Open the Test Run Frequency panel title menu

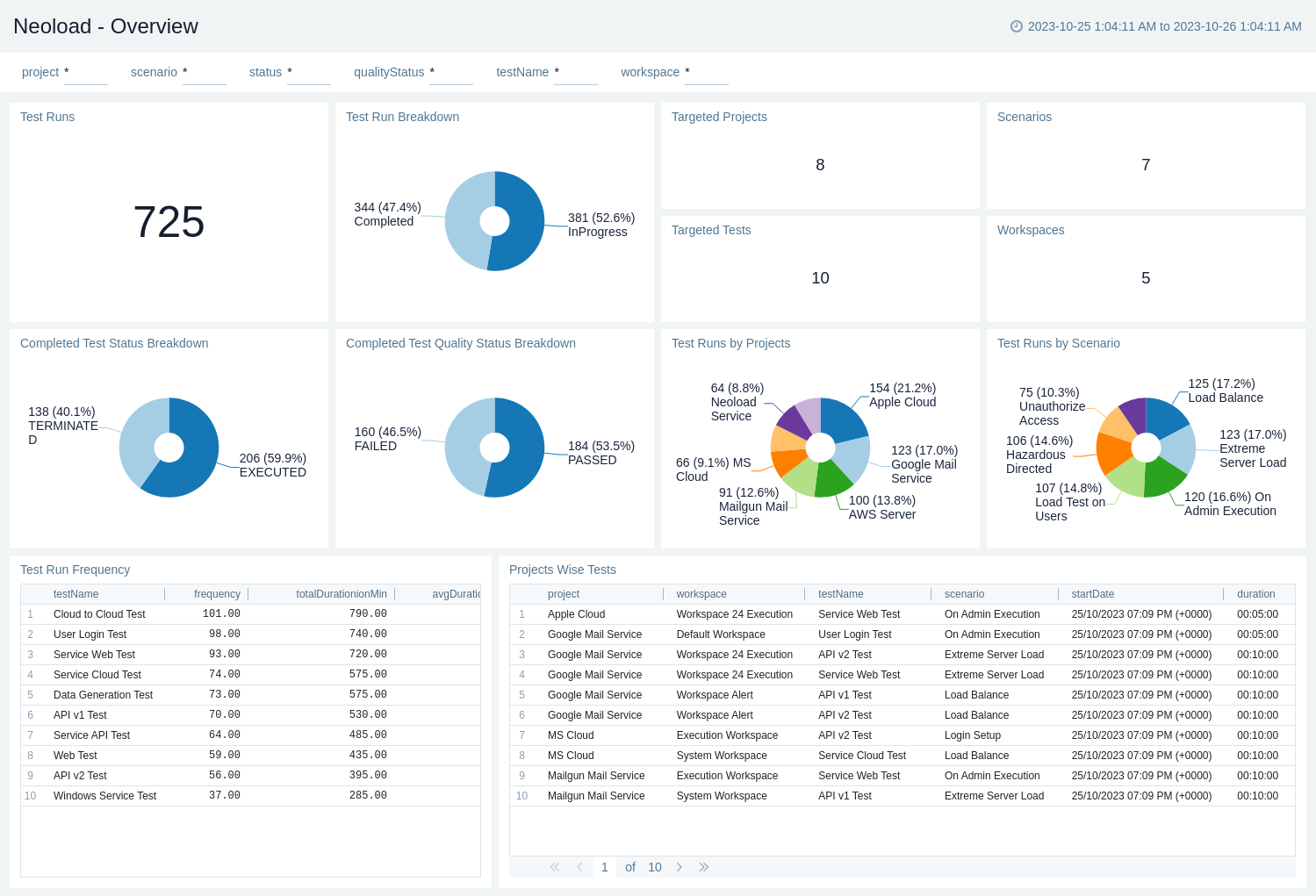click(x=75, y=570)
